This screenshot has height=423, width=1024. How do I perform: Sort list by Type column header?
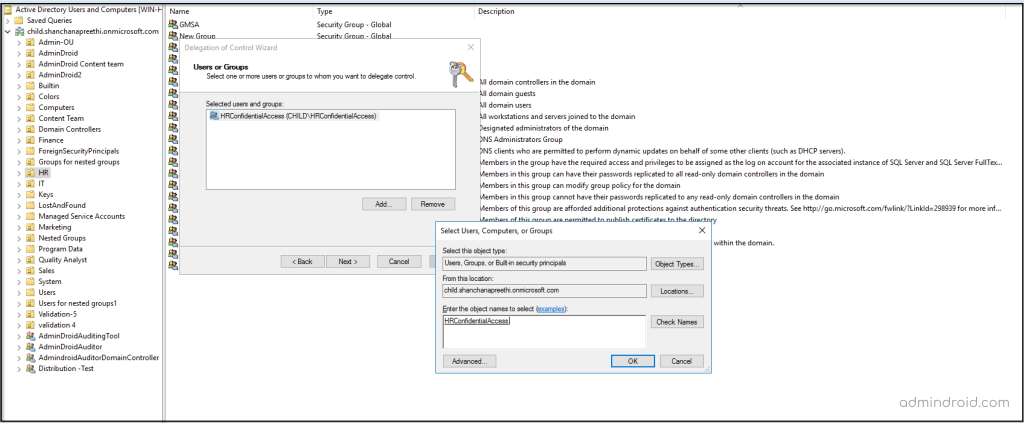[325, 11]
